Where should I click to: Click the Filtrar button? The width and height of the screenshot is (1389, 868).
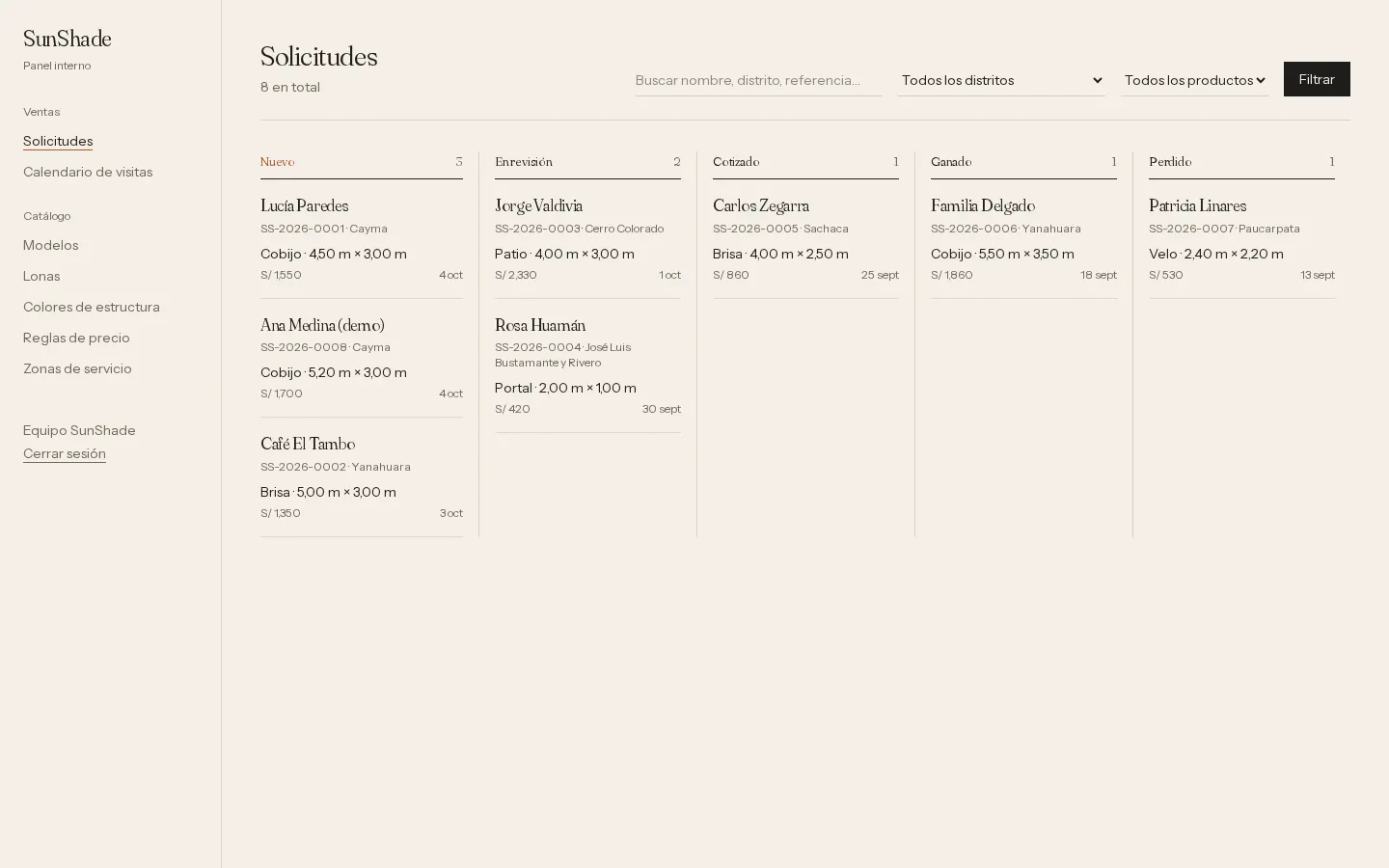coord(1317,79)
